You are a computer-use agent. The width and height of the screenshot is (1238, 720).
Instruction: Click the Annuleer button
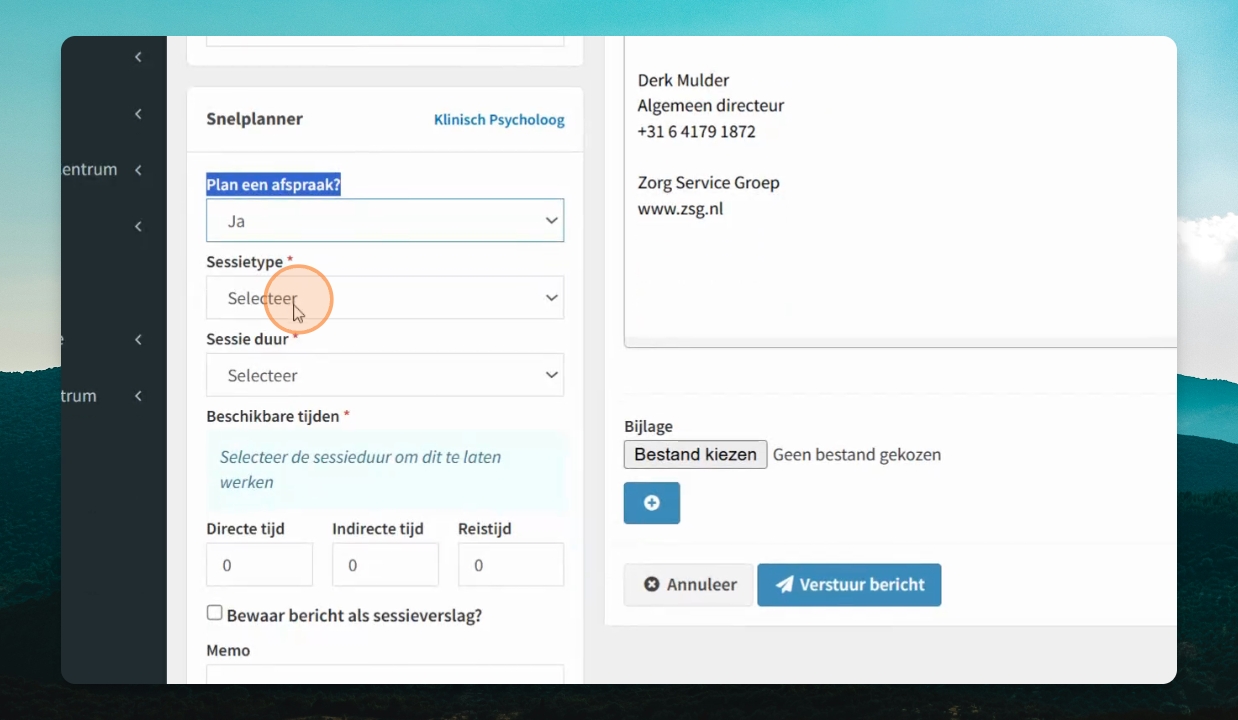[688, 585]
